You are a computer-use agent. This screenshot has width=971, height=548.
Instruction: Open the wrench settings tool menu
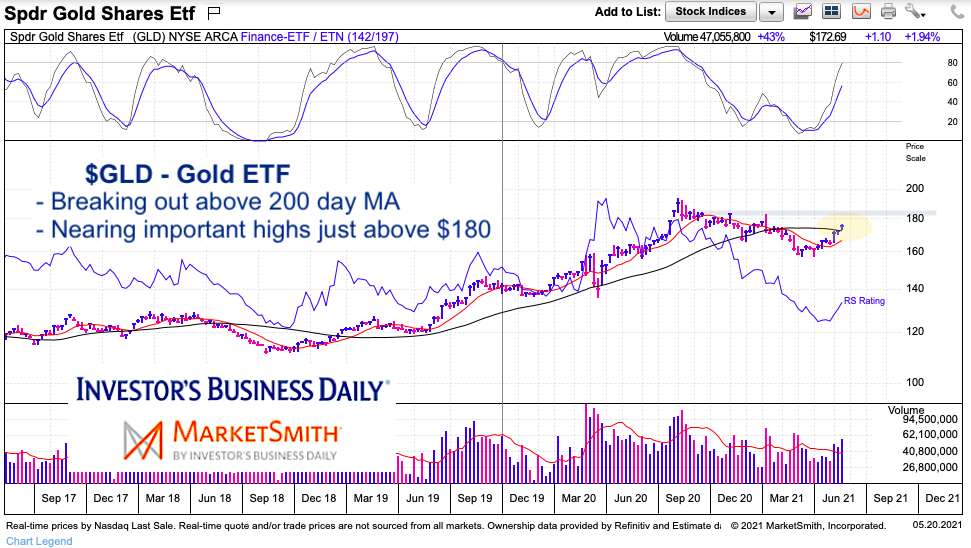click(x=915, y=11)
